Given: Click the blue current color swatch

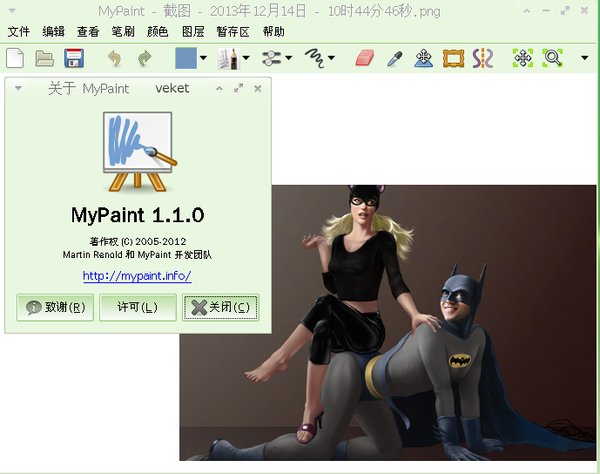Looking at the screenshot, I should tap(186, 58).
